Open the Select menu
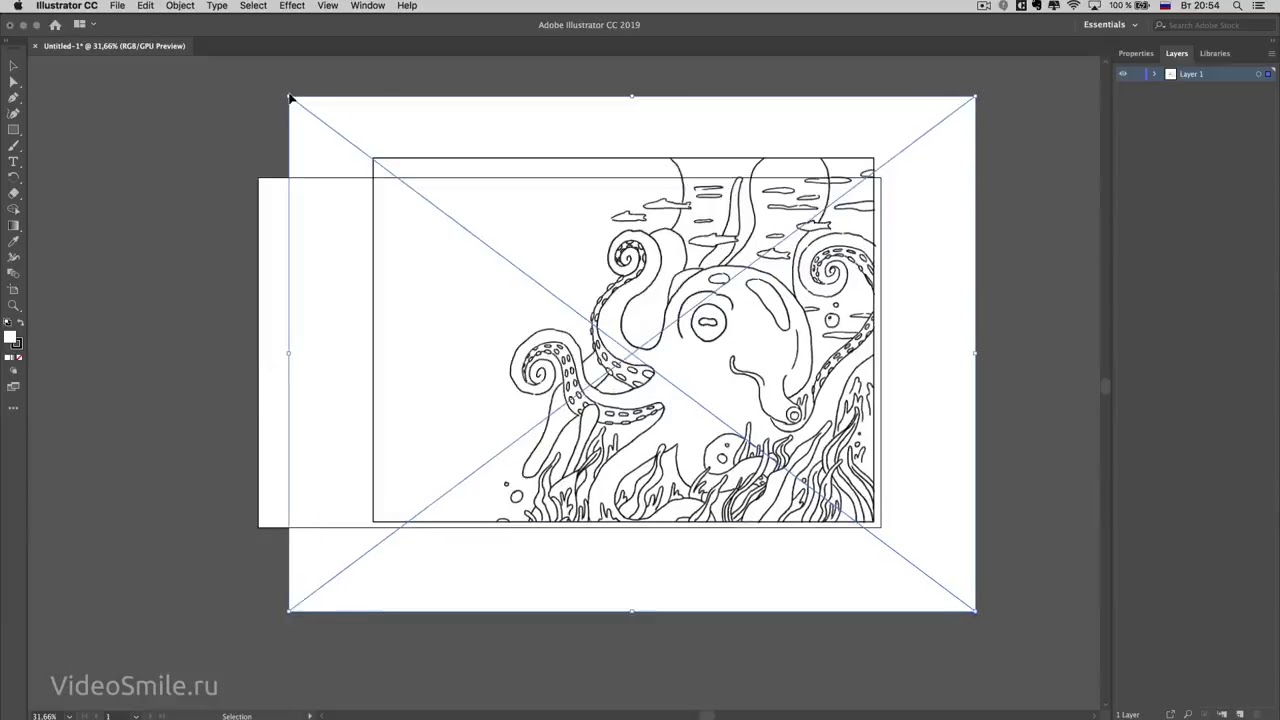 tap(253, 6)
